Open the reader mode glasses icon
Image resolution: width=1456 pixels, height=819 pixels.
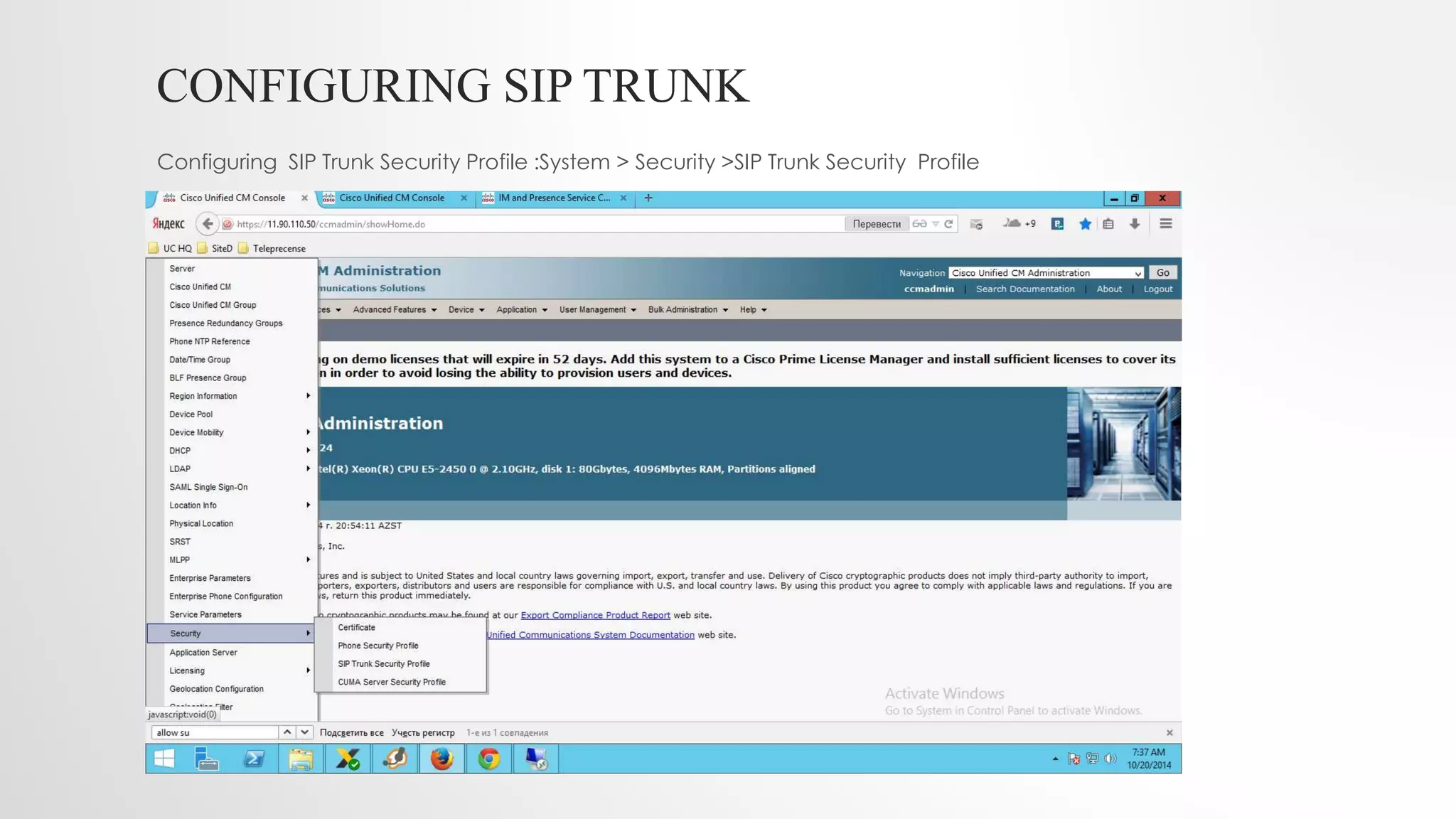coord(919,224)
